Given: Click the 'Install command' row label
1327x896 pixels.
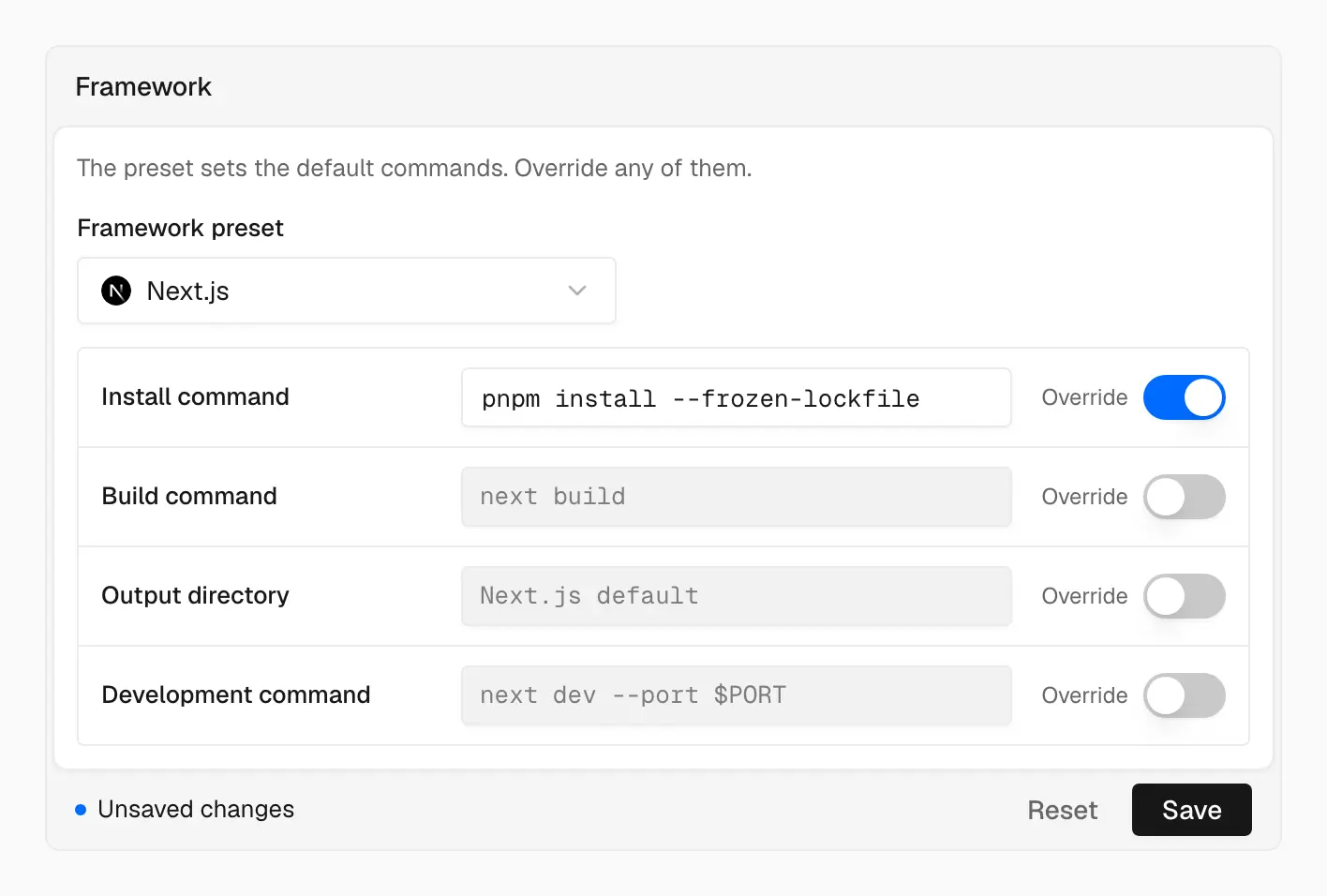Looking at the screenshot, I should (x=195, y=396).
